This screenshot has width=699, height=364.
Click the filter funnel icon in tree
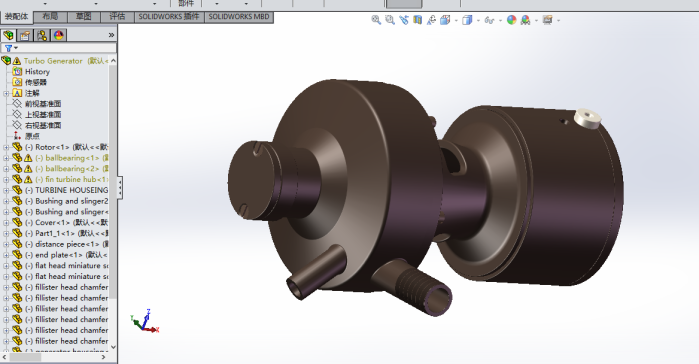tap(8, 48)
